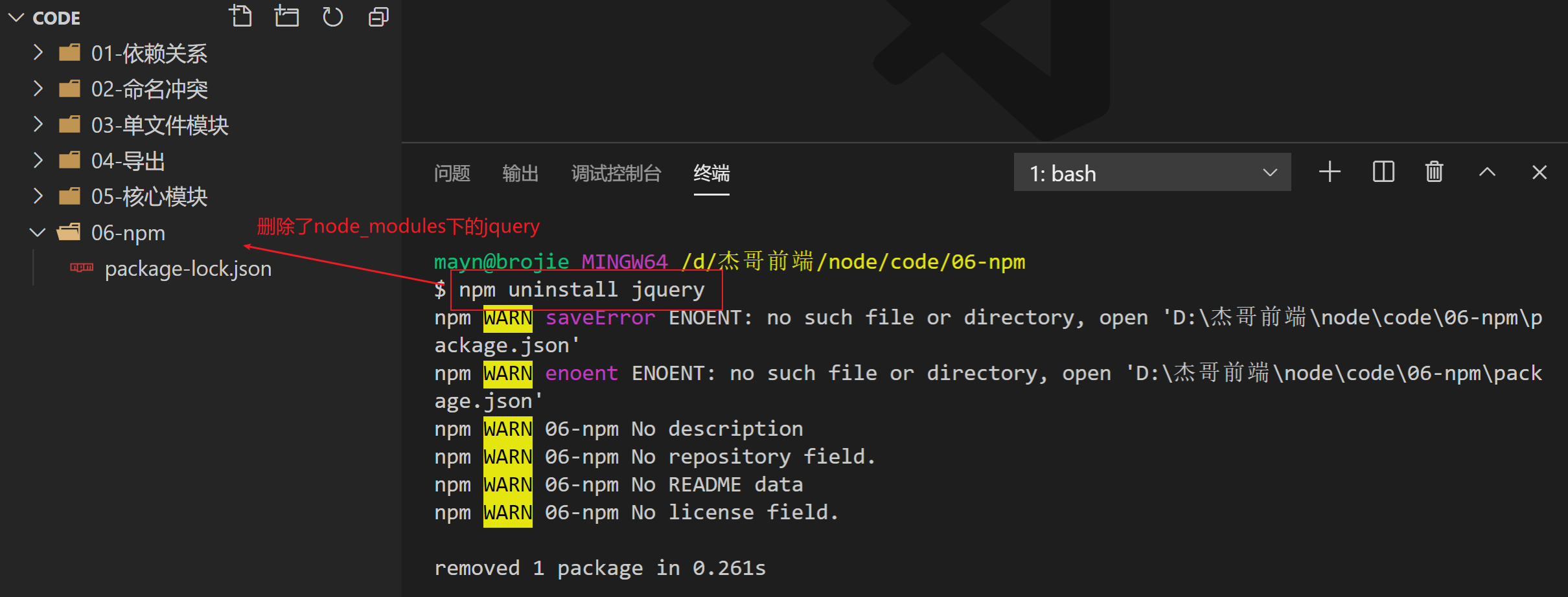Collapse the 06-npm folder chevron
The width and height of the screenshot is (1568, 597).
click(38, 232)
